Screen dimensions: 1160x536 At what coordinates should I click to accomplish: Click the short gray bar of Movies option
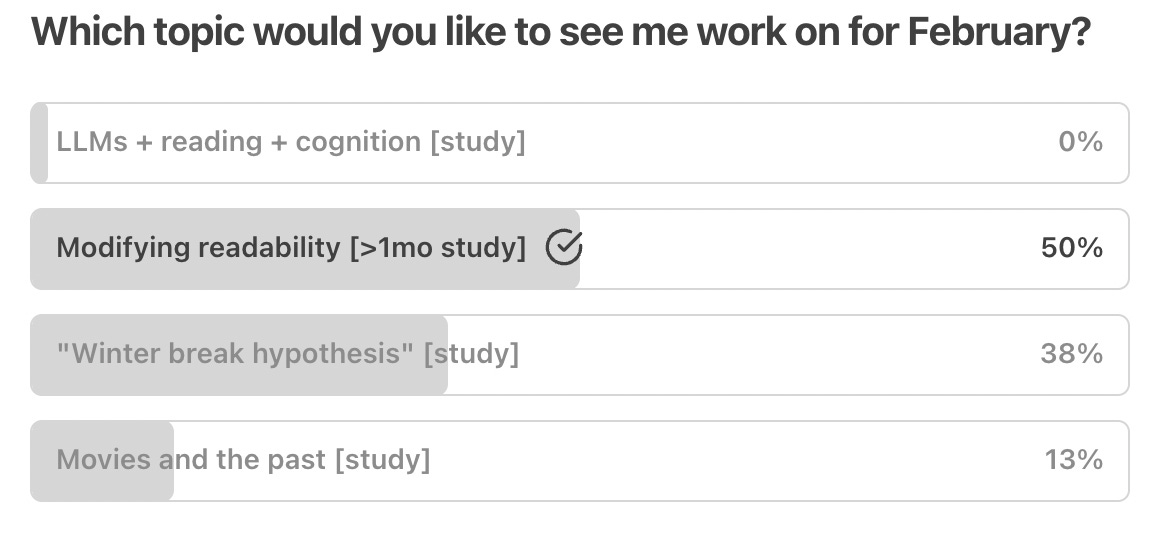101,461
